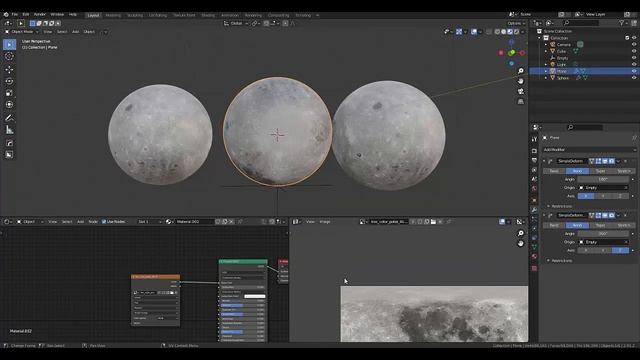Toggle visibility of Light in the outliner

(x=634, y=64)
